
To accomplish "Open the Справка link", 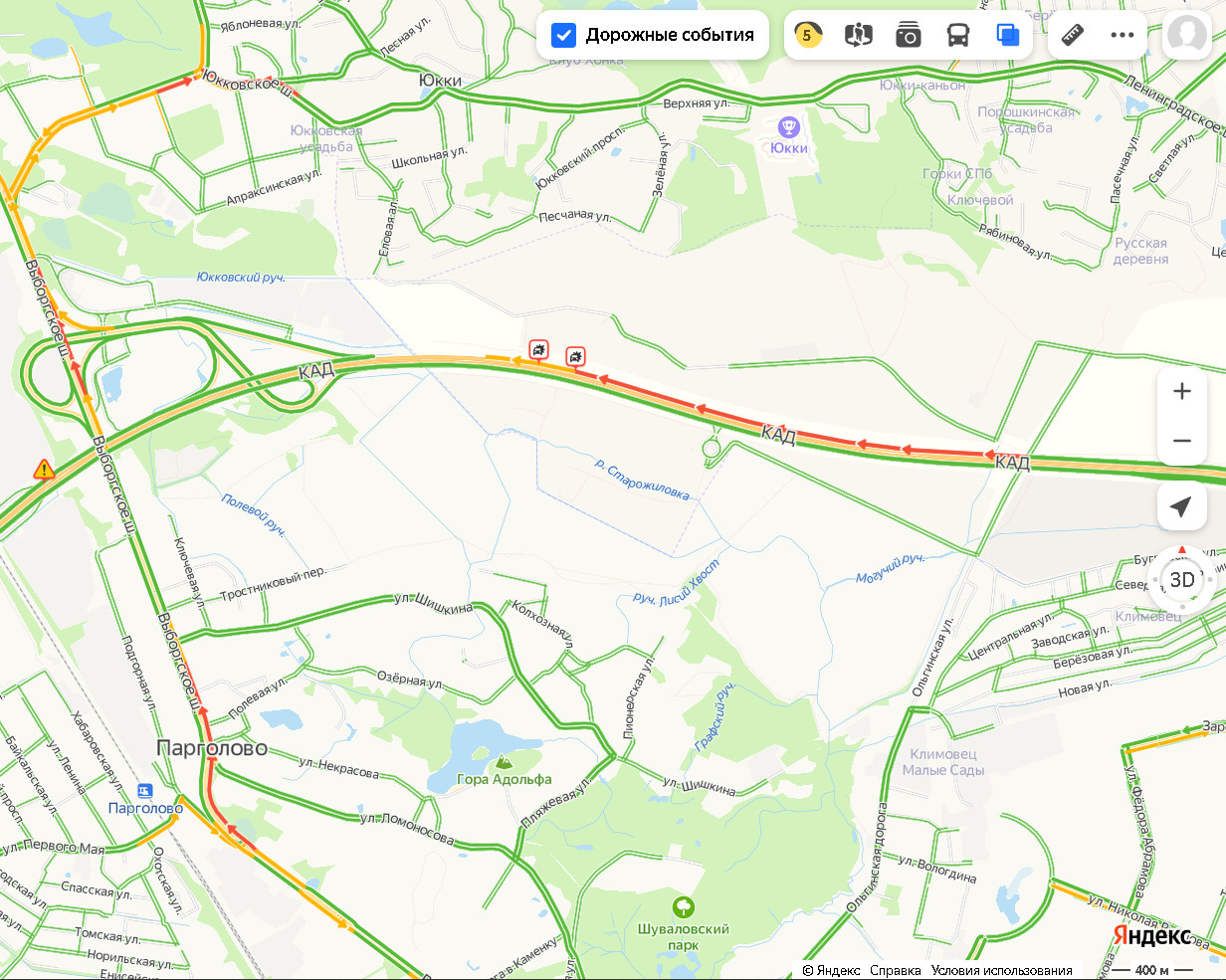I will 896,970.
